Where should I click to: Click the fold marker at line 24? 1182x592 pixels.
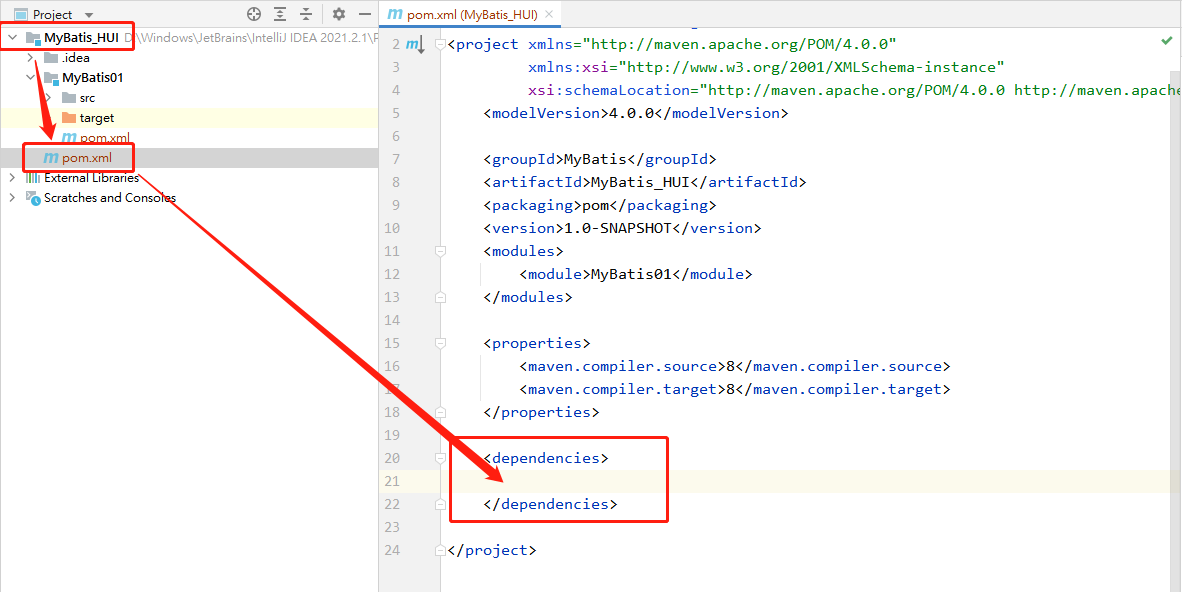pos(441,550)
